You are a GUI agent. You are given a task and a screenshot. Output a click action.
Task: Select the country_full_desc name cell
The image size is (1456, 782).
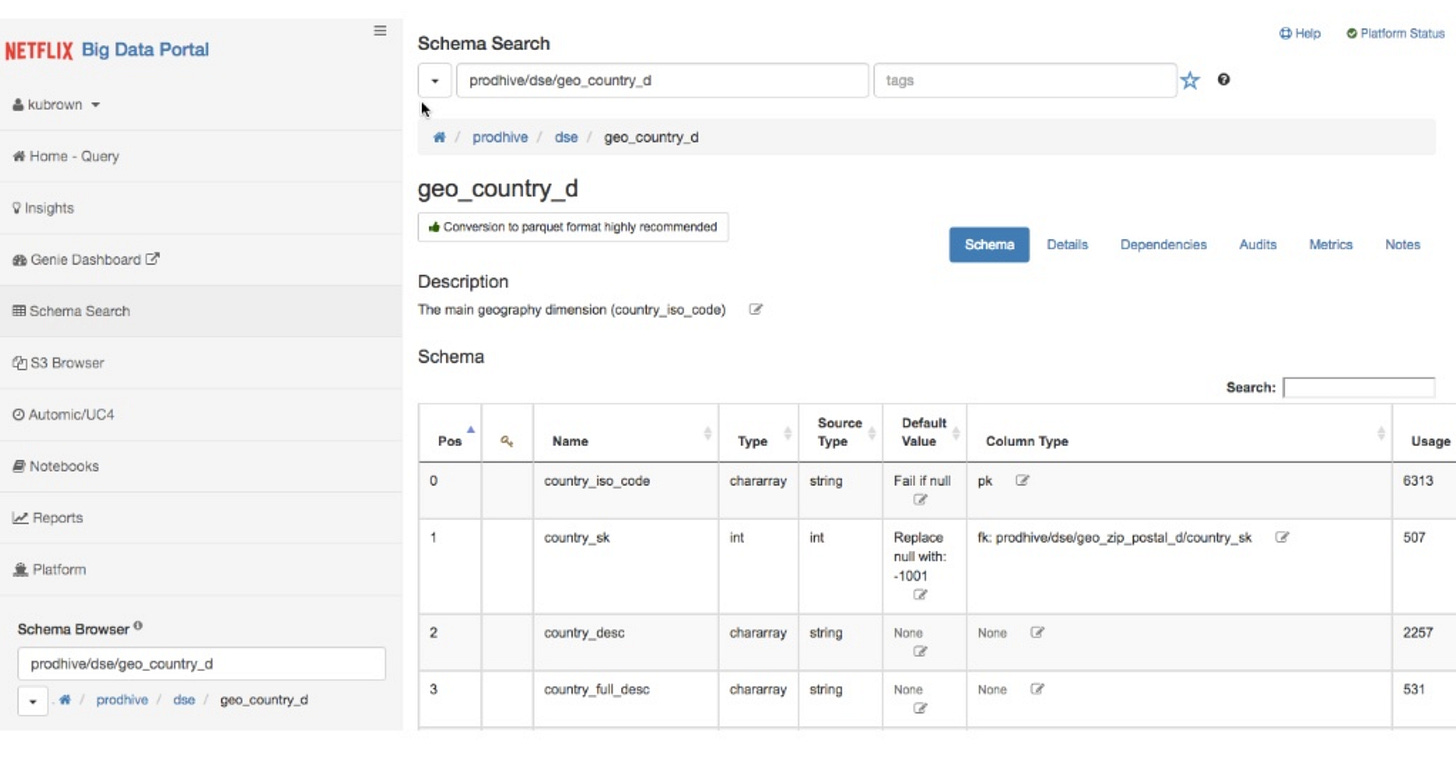(626, 699)
